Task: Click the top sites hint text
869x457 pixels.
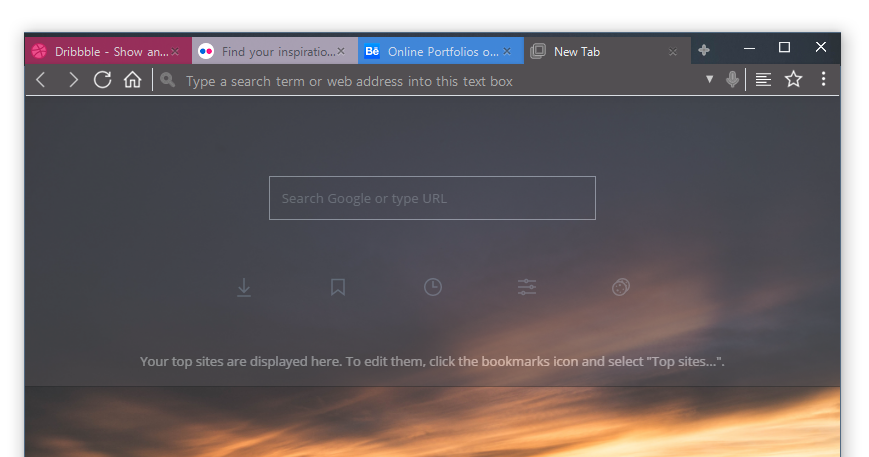Action: coord(432,361)
